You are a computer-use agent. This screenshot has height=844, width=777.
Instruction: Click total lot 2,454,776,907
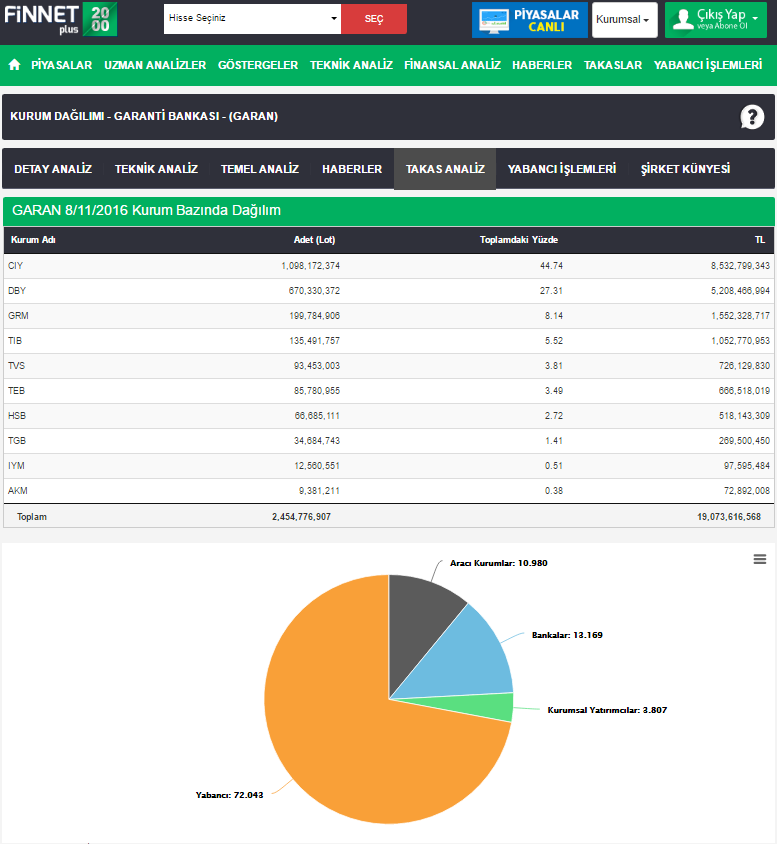(301, 517)
